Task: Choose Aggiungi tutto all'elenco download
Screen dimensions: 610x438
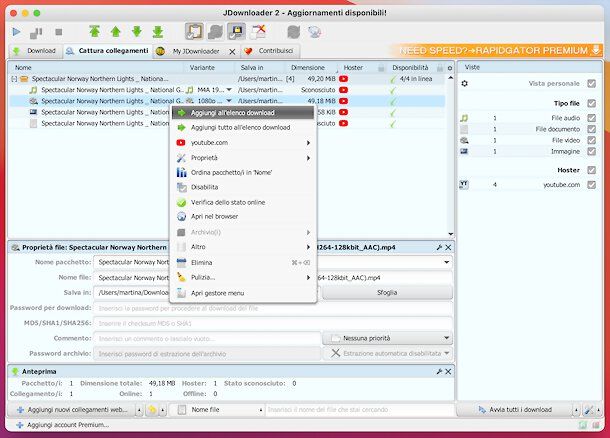Action: 243,128
